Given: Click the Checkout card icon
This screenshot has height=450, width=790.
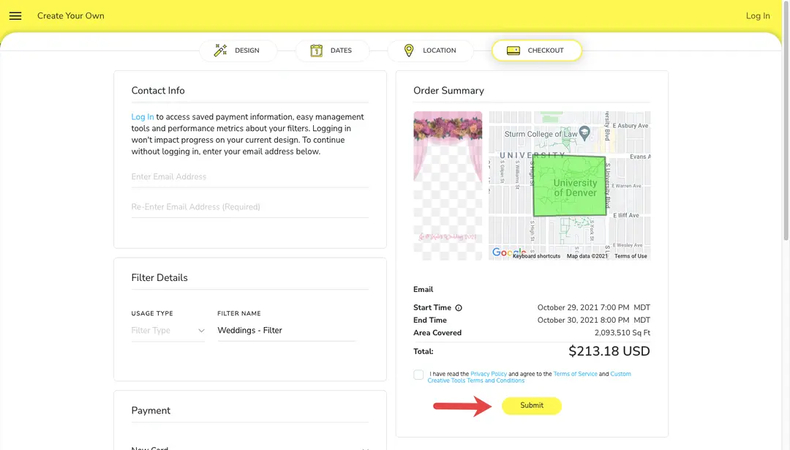Looking at the screenshot, I should (x=513, y=50).
